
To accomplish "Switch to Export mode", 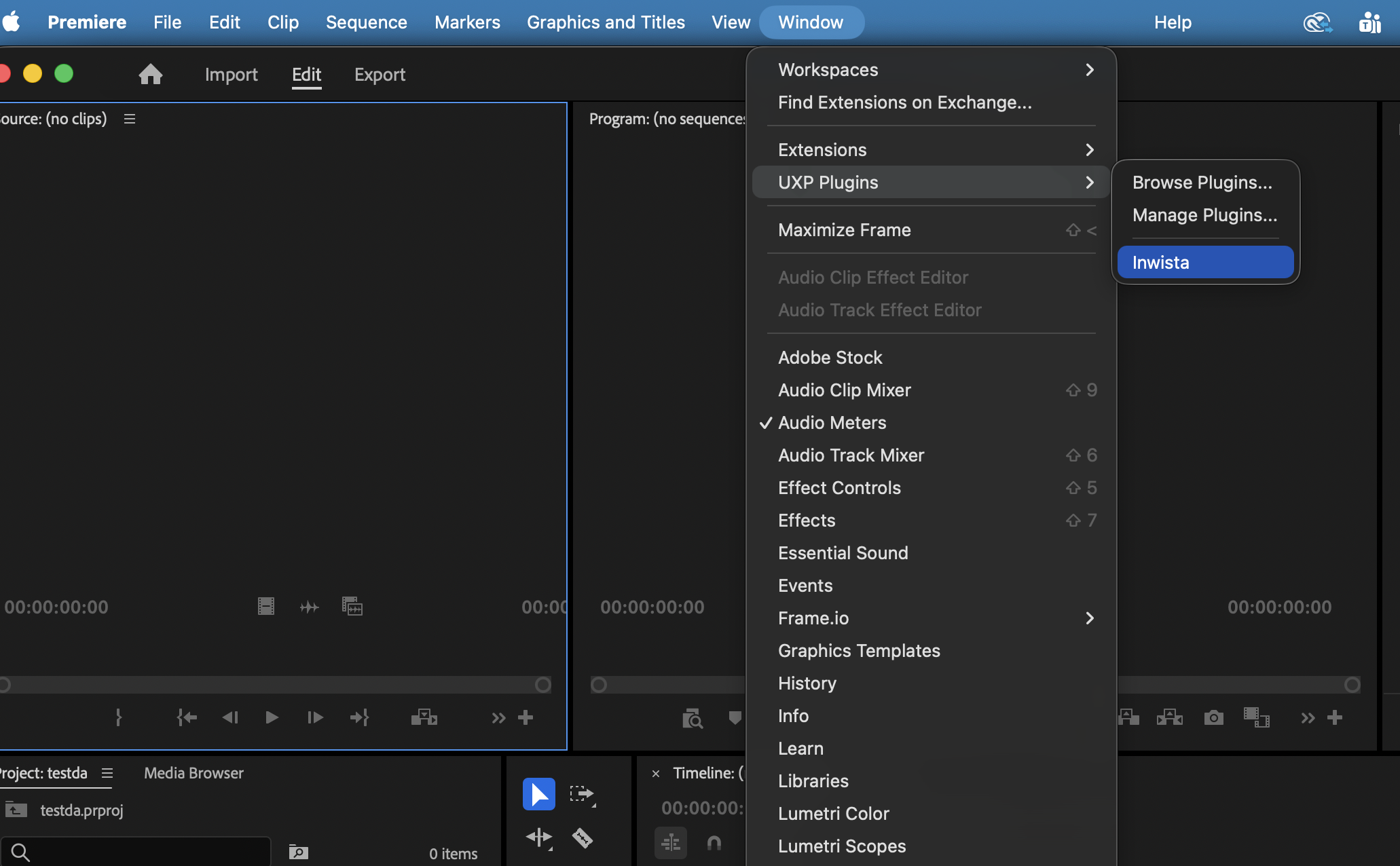I will point(380,74).
